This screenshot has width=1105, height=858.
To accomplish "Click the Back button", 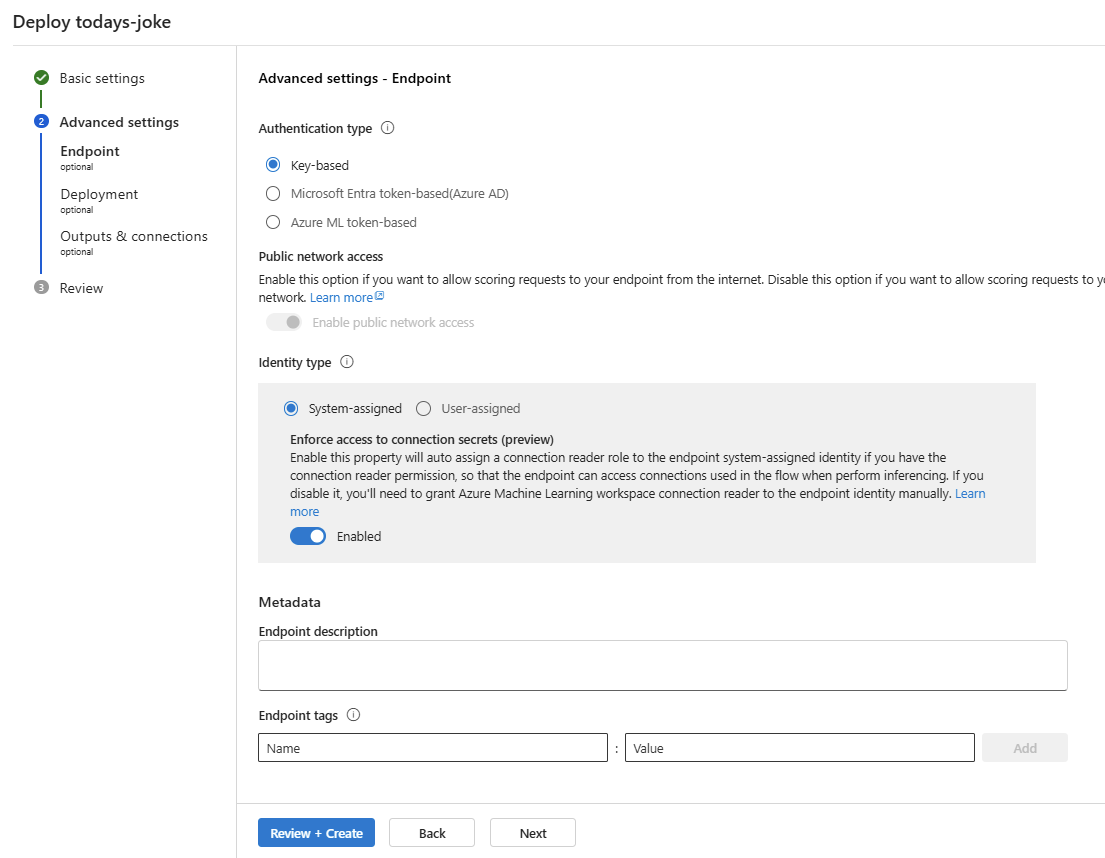I will click(x=432, y=833).
